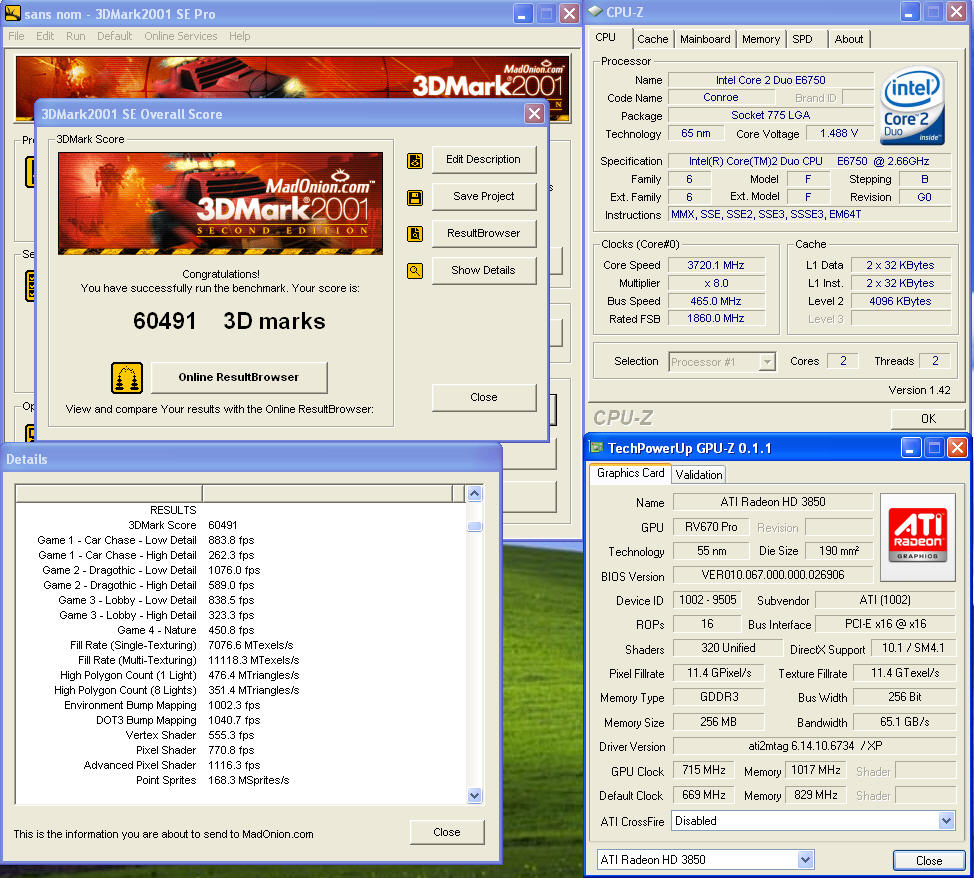Viewport: 974px width, 878px height.
Task: Click the Intel Core 2 Duo logo
Action: point(913,106)
